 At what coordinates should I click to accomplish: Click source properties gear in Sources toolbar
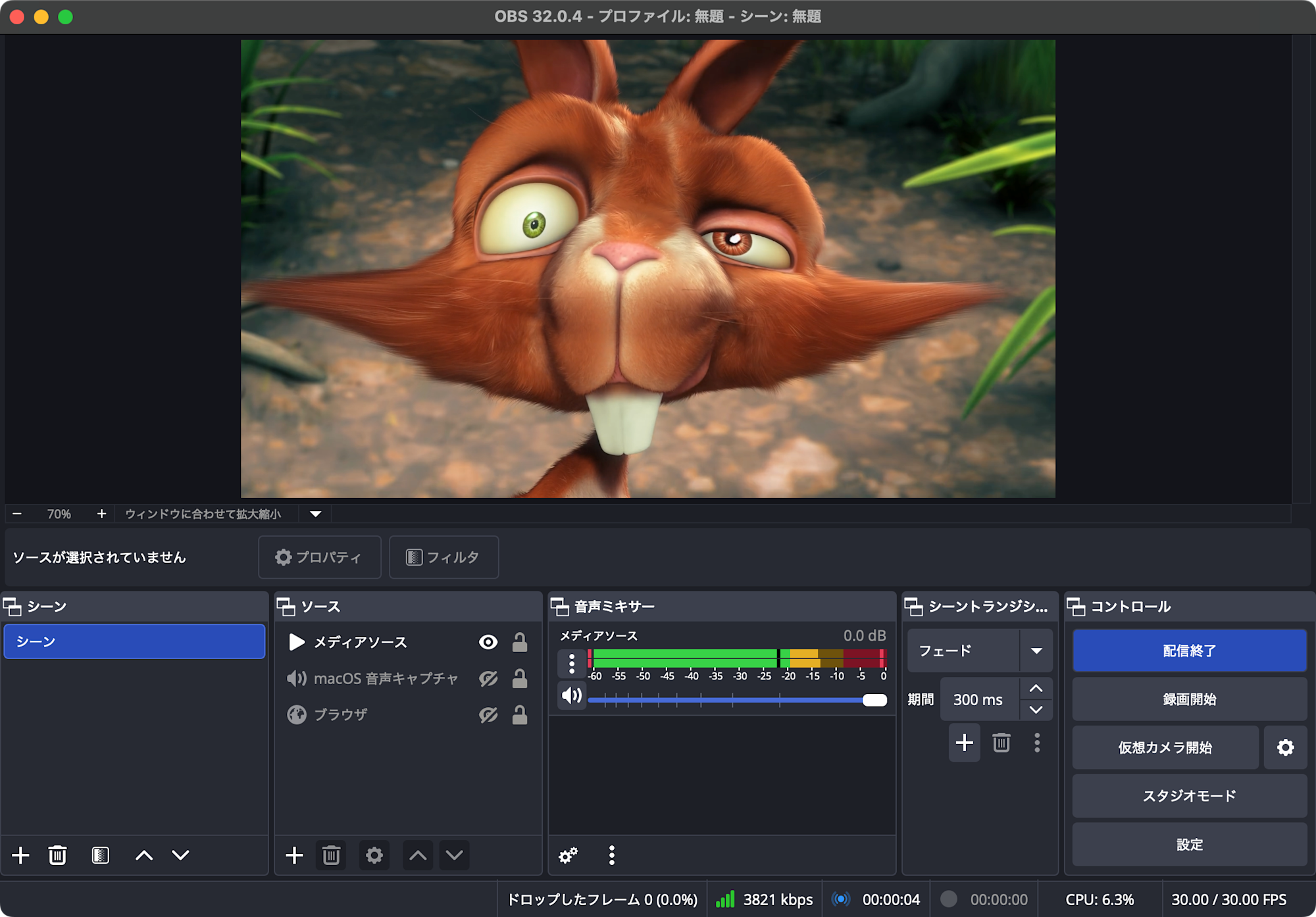click(x=374, y=855)
